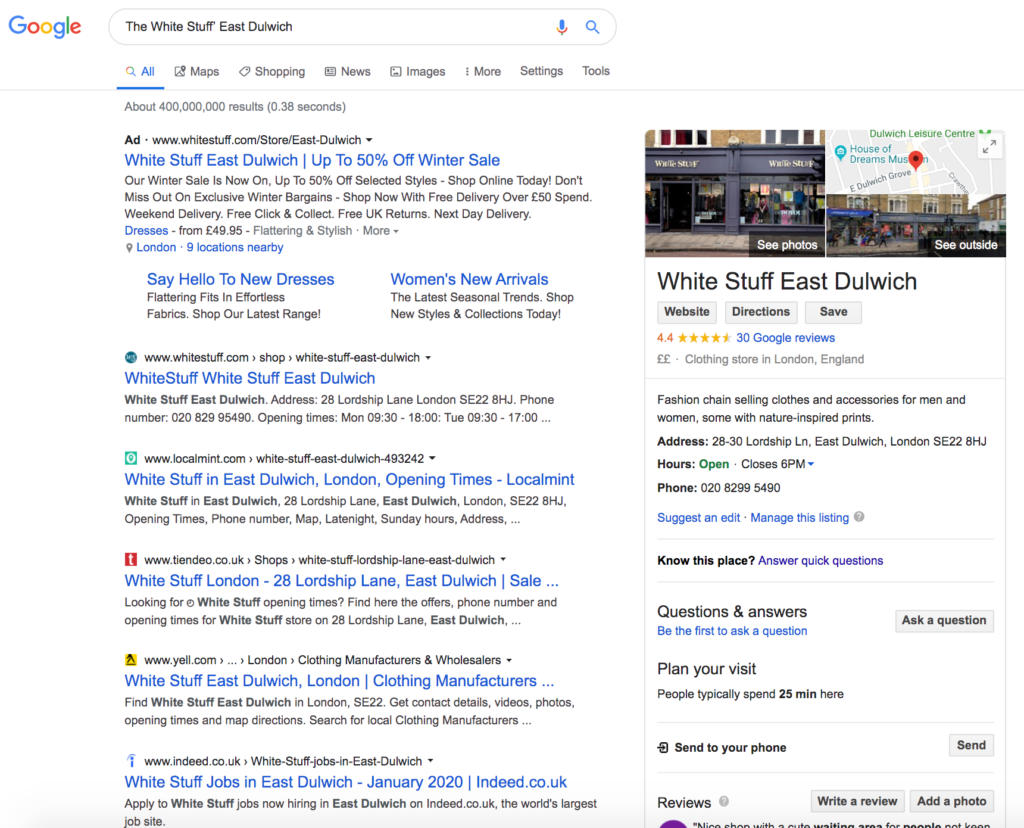This screenshot has width=1024, height=828.
Task: Click Write a review button
Action: tap(857, 801)
